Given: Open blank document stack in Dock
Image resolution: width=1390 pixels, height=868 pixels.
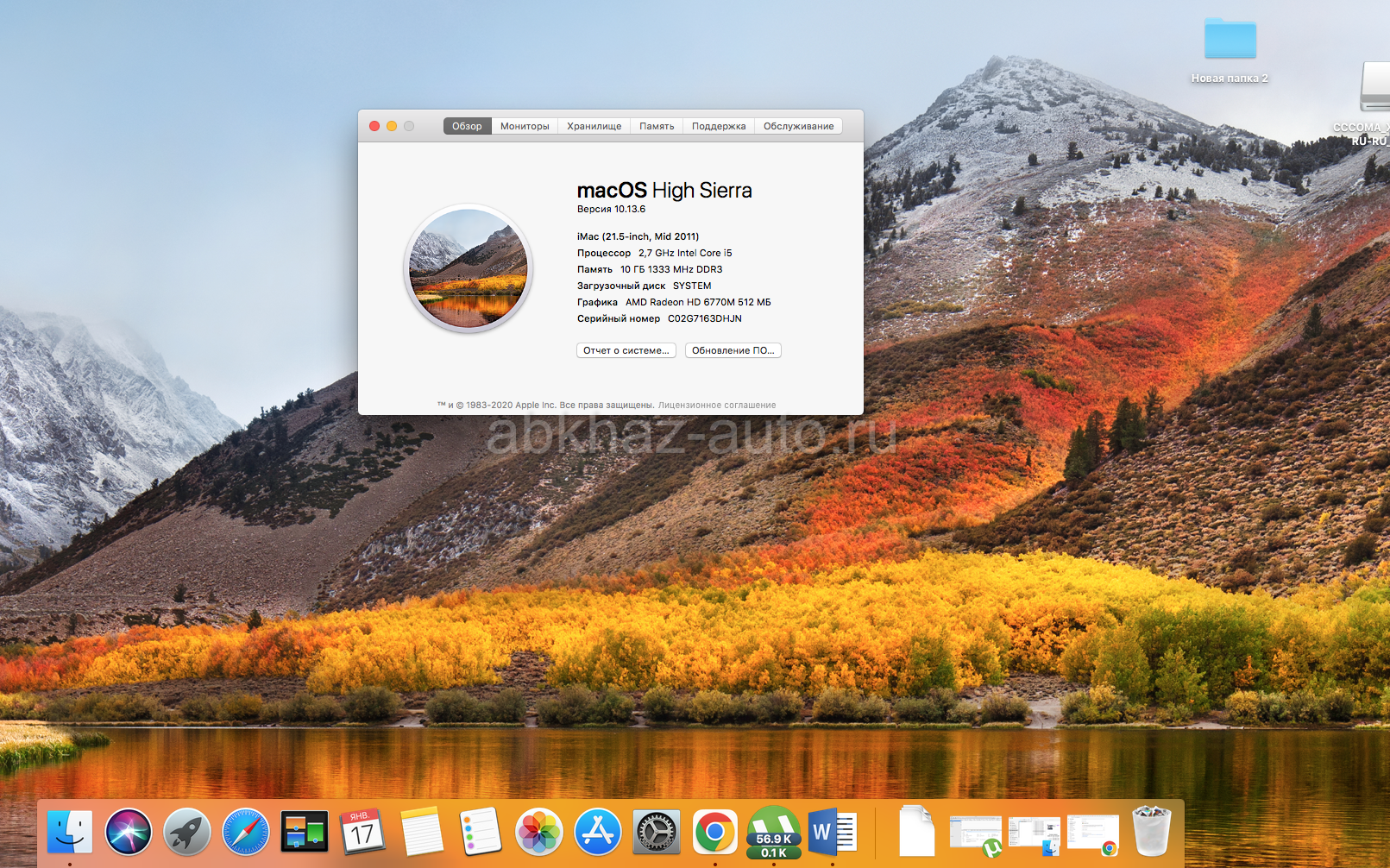Looking at the screenshot, I should [x=916, y=831].
